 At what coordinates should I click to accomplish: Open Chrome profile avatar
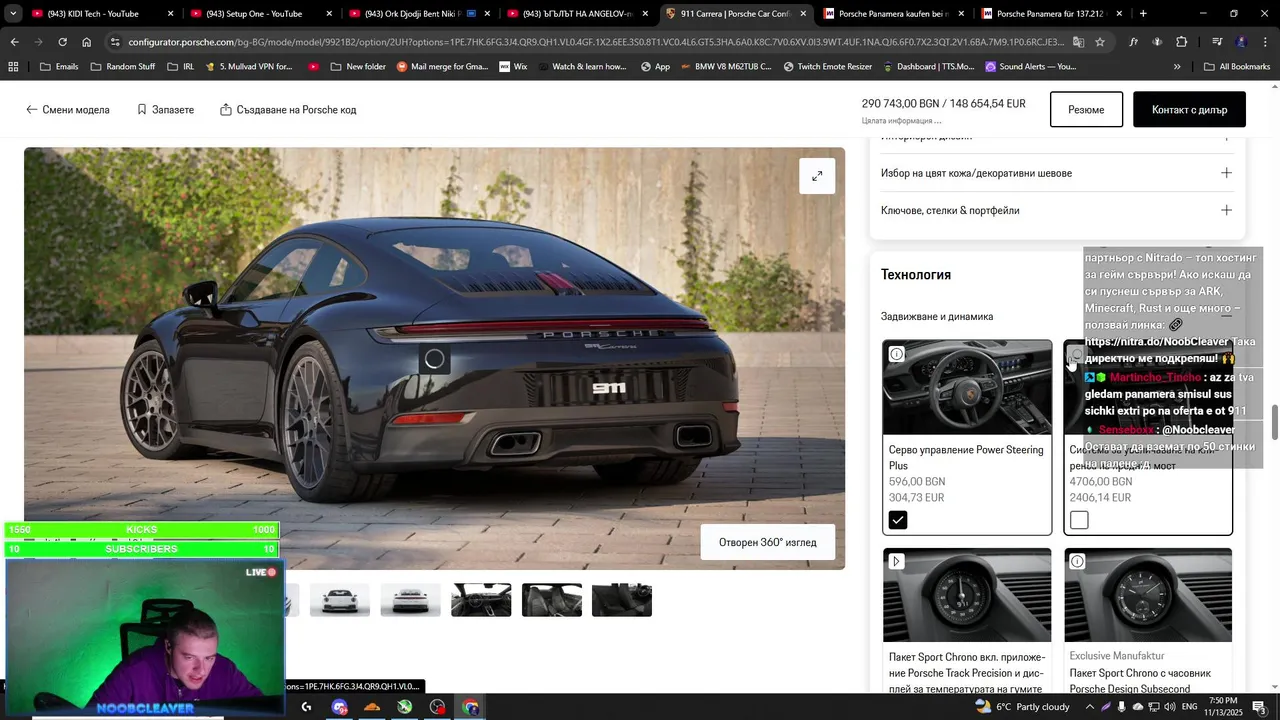coord(1241,42)
